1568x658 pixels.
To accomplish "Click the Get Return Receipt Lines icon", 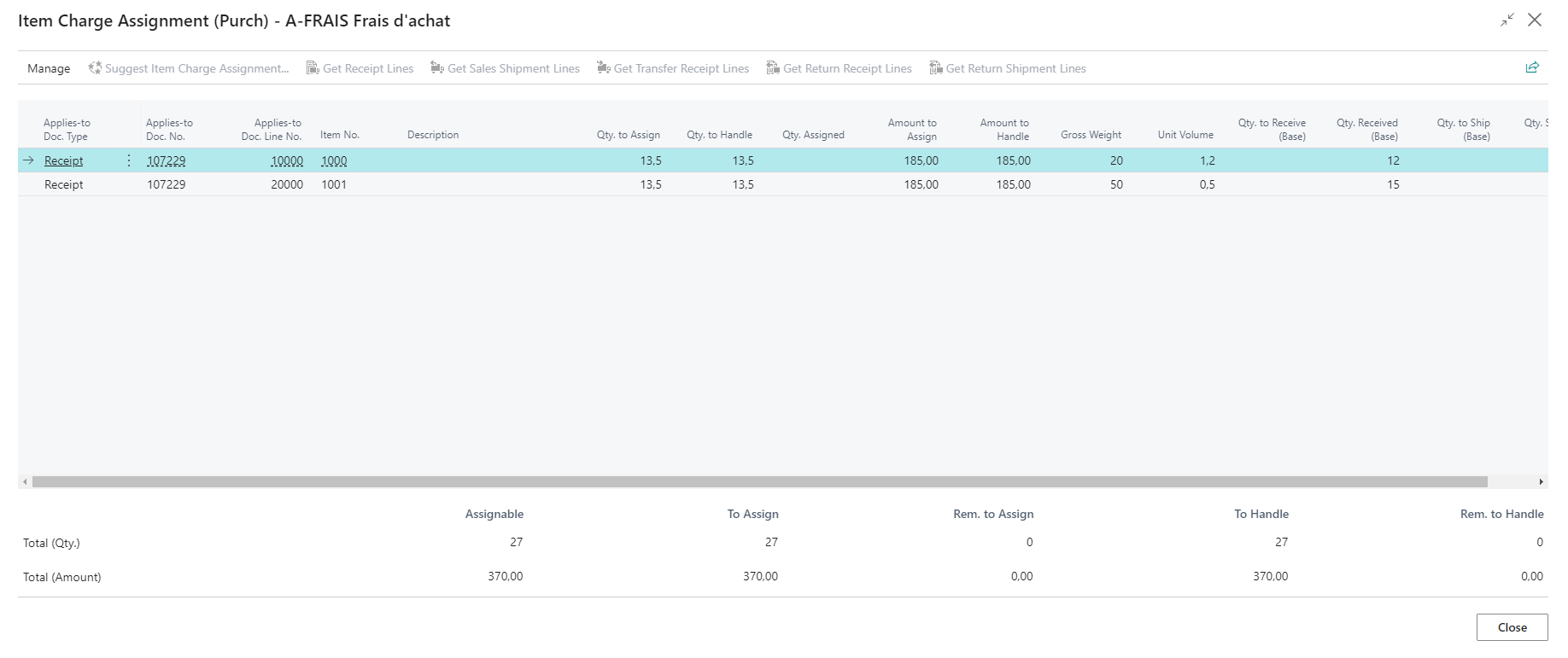I will click(x=772, y=68).
